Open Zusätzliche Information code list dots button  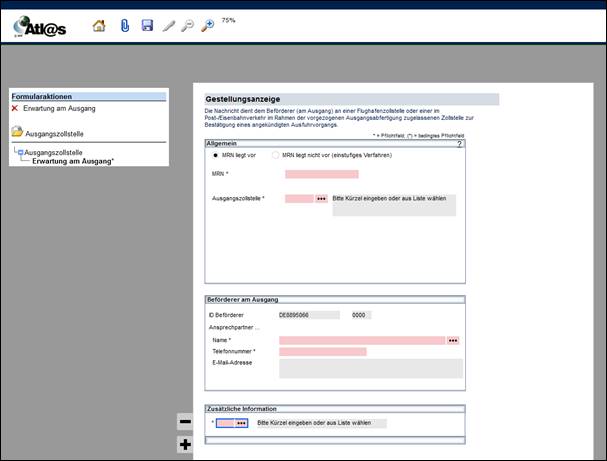coord(241,423)
